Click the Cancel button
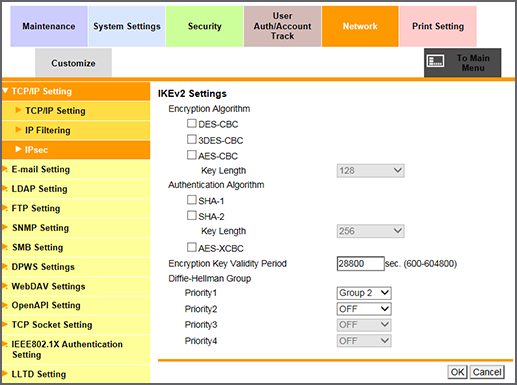 click(x=487, y=372)
